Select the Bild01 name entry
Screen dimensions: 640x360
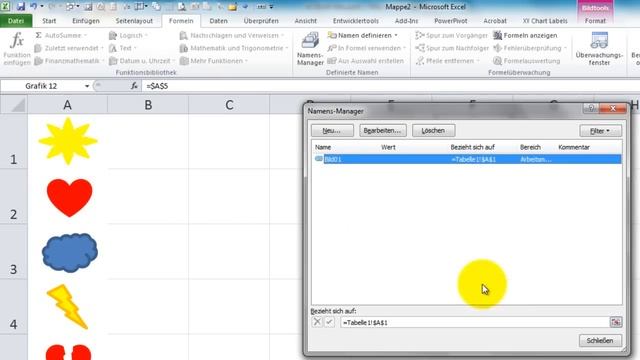(467, 159)
